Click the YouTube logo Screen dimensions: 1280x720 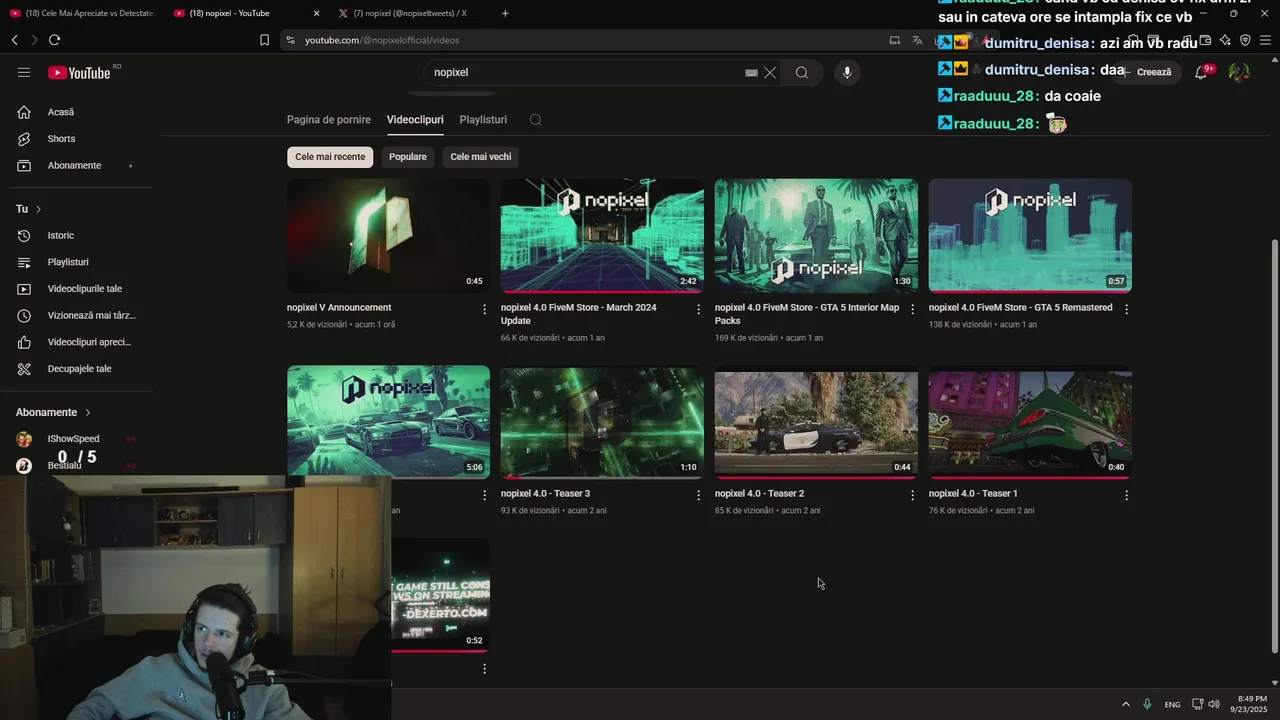click(79, 72)
